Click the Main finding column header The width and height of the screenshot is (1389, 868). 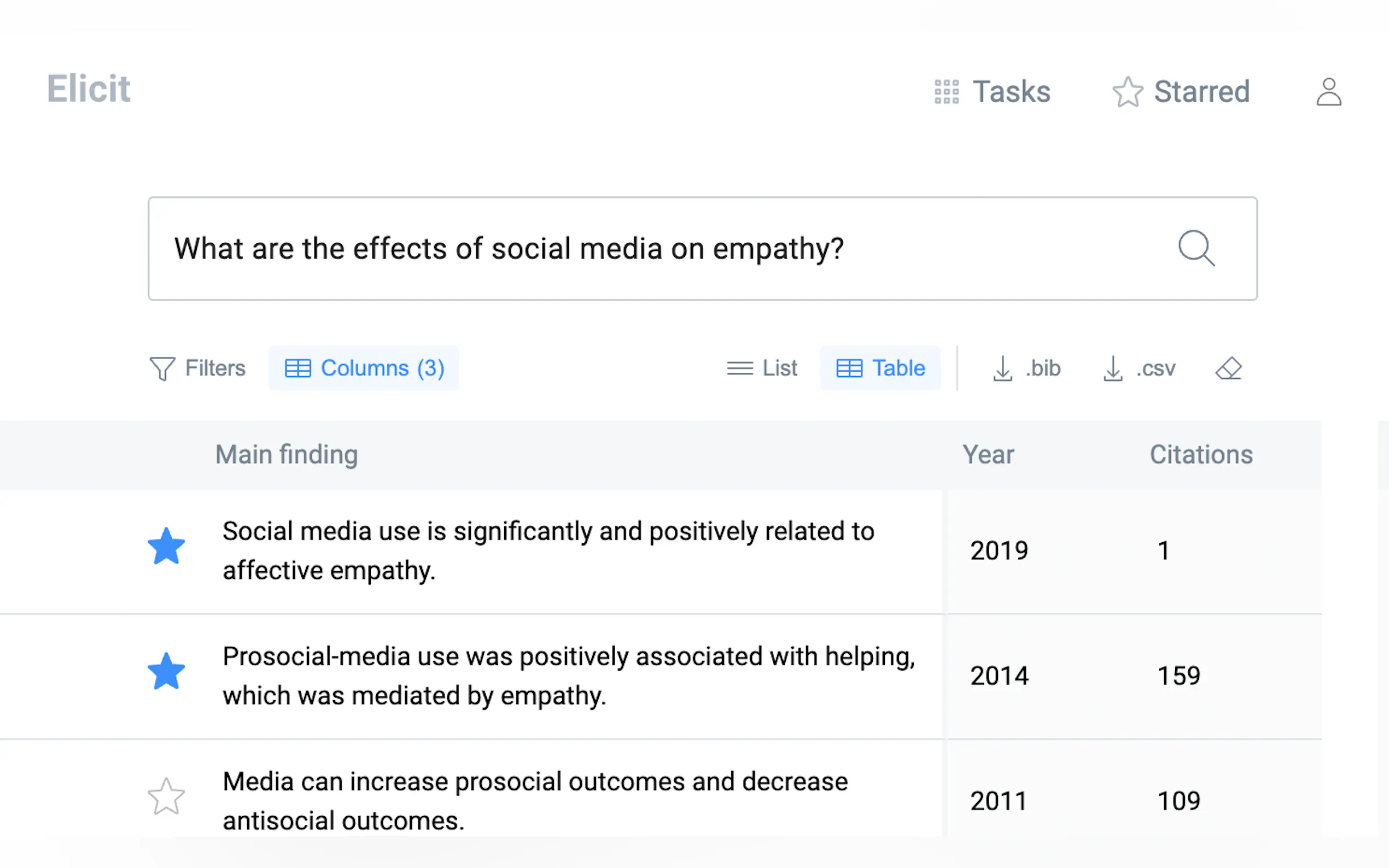(287, 455)
